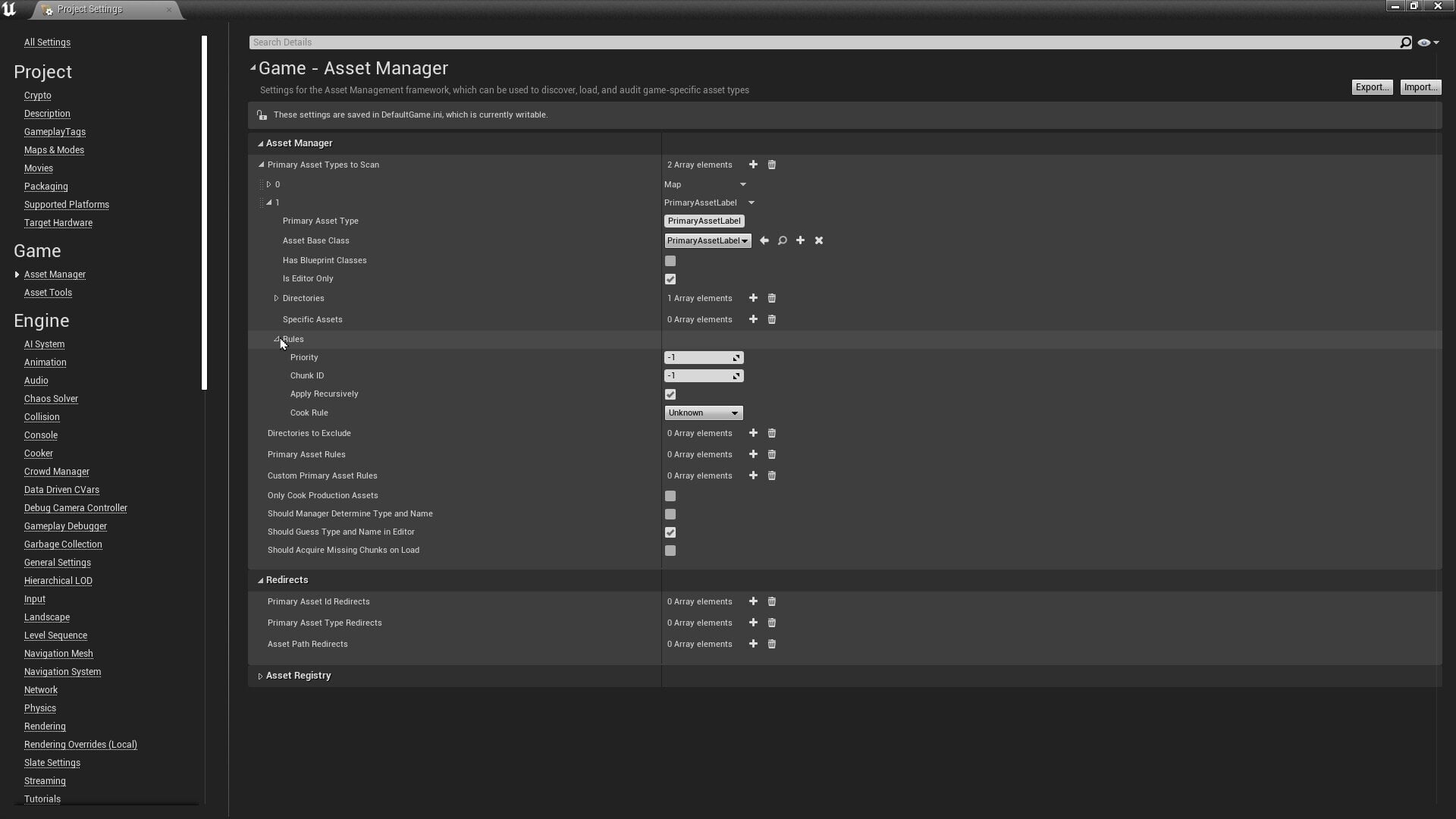The height and width of the screenshot is (819, 1456).
Task: Open GameplayTags settings
Action: click(55, 132)
